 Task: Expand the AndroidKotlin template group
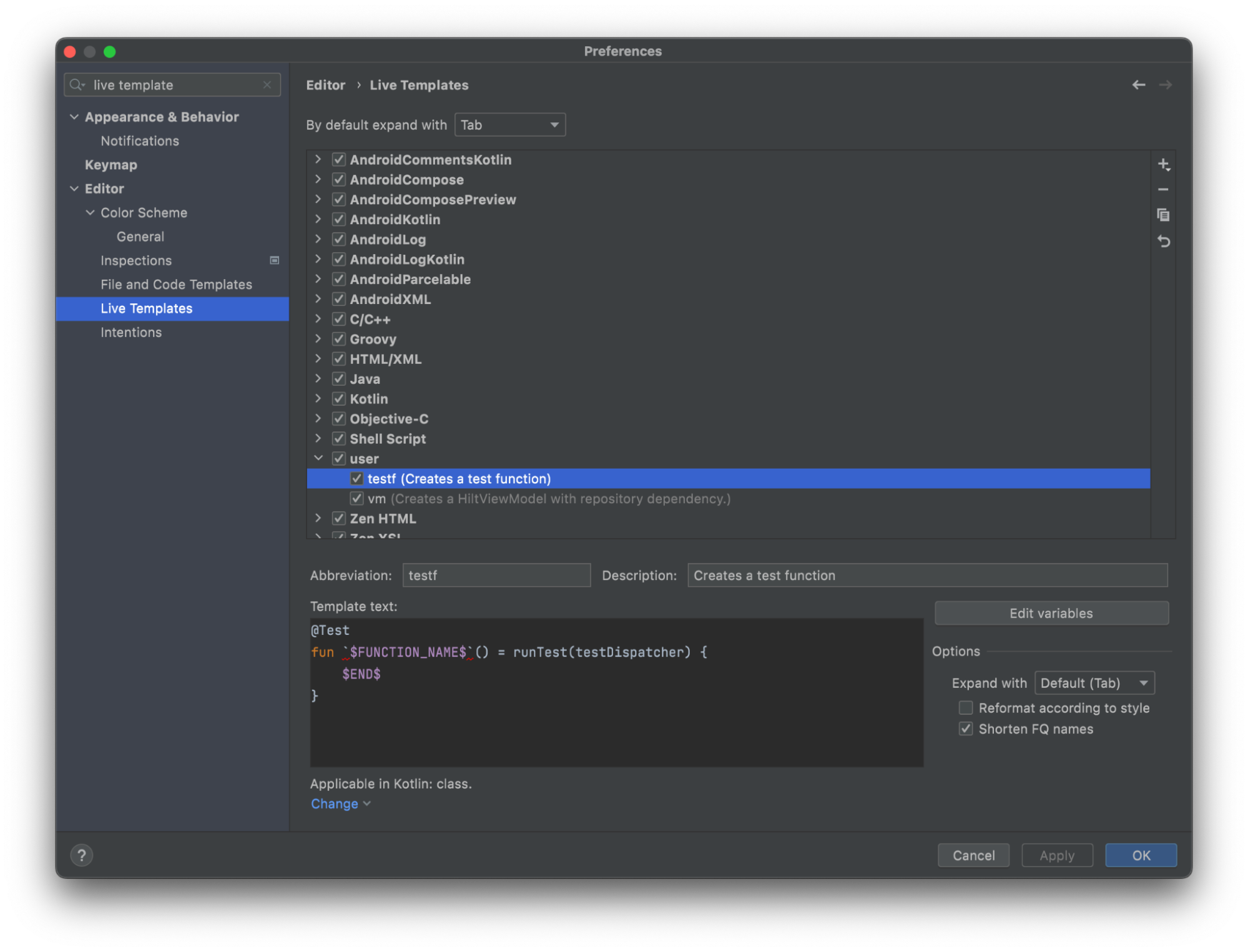click(x=318, y=219)
